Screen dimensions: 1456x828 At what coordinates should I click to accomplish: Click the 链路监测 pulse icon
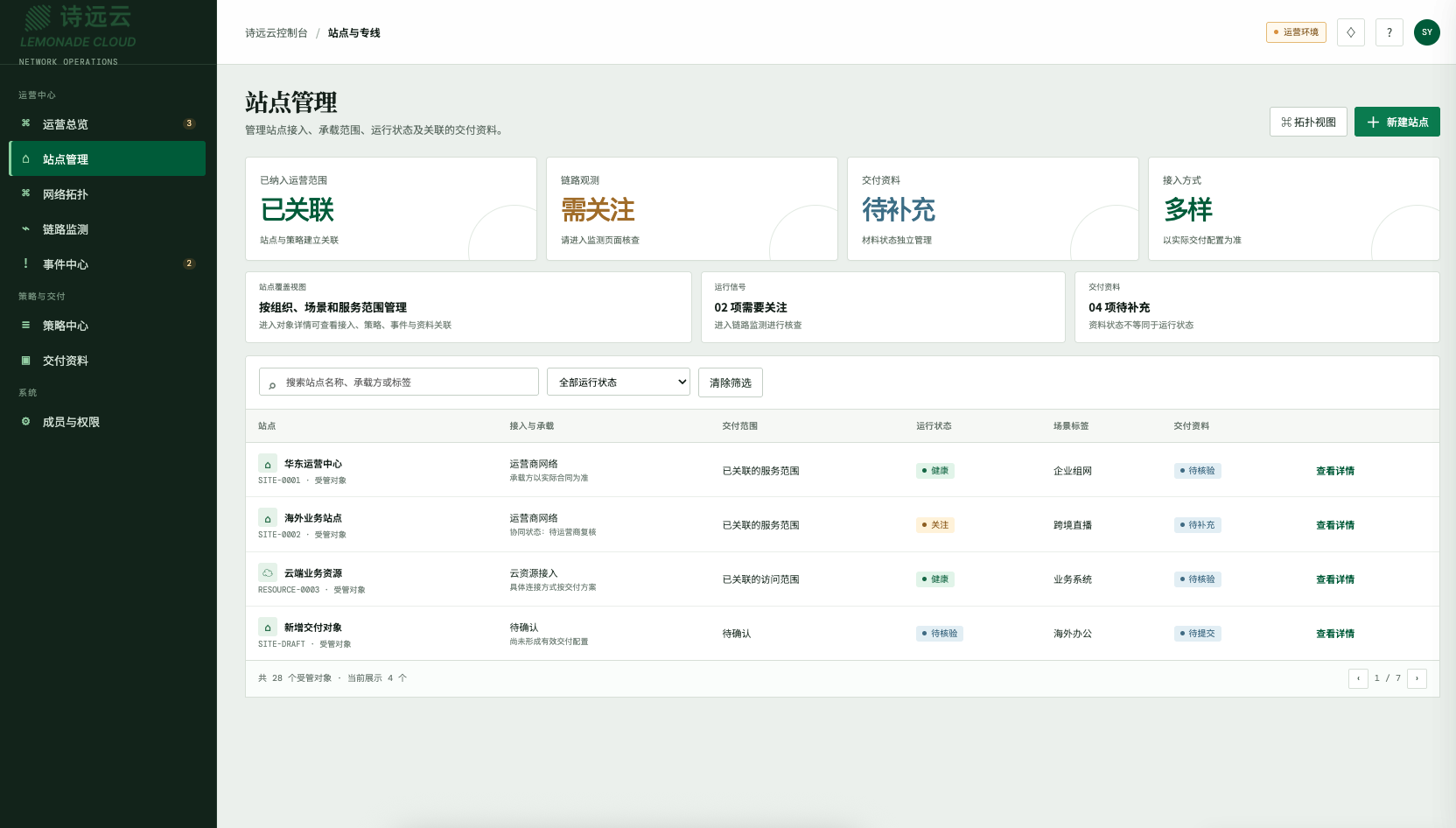[25, 228]
